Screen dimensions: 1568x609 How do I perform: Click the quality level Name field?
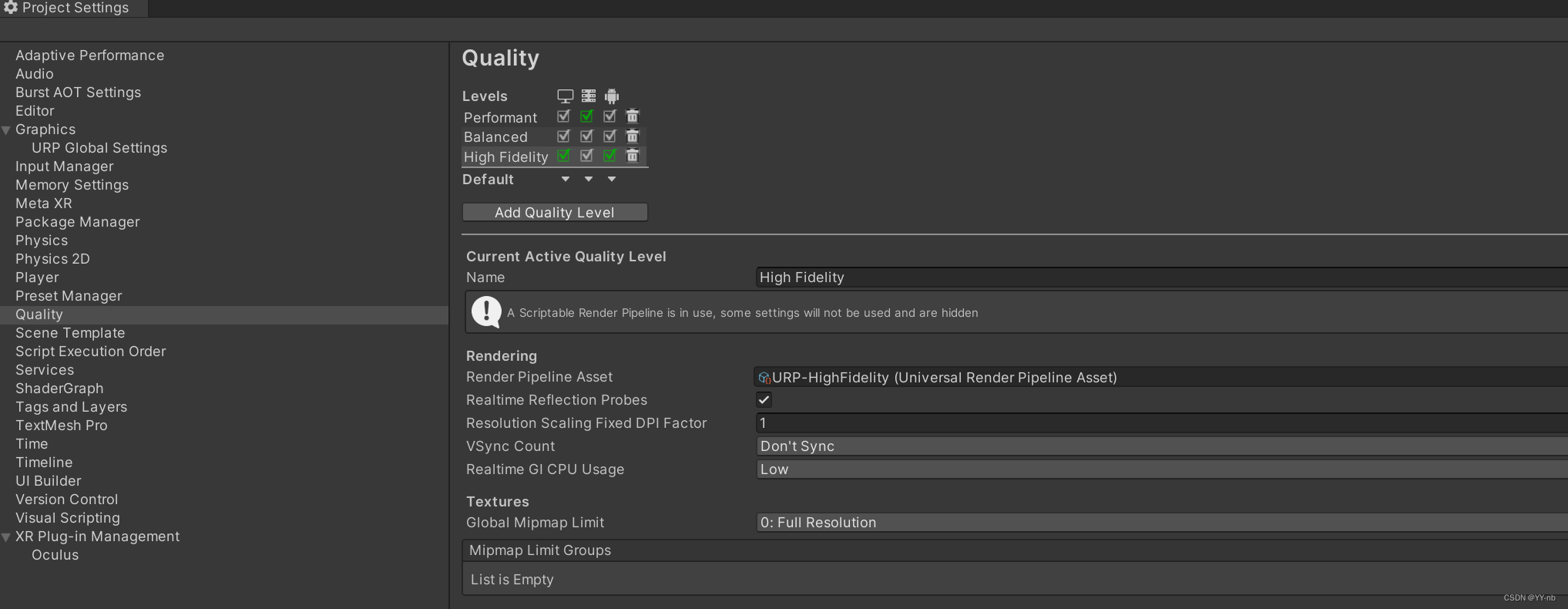coord(1162,278)
